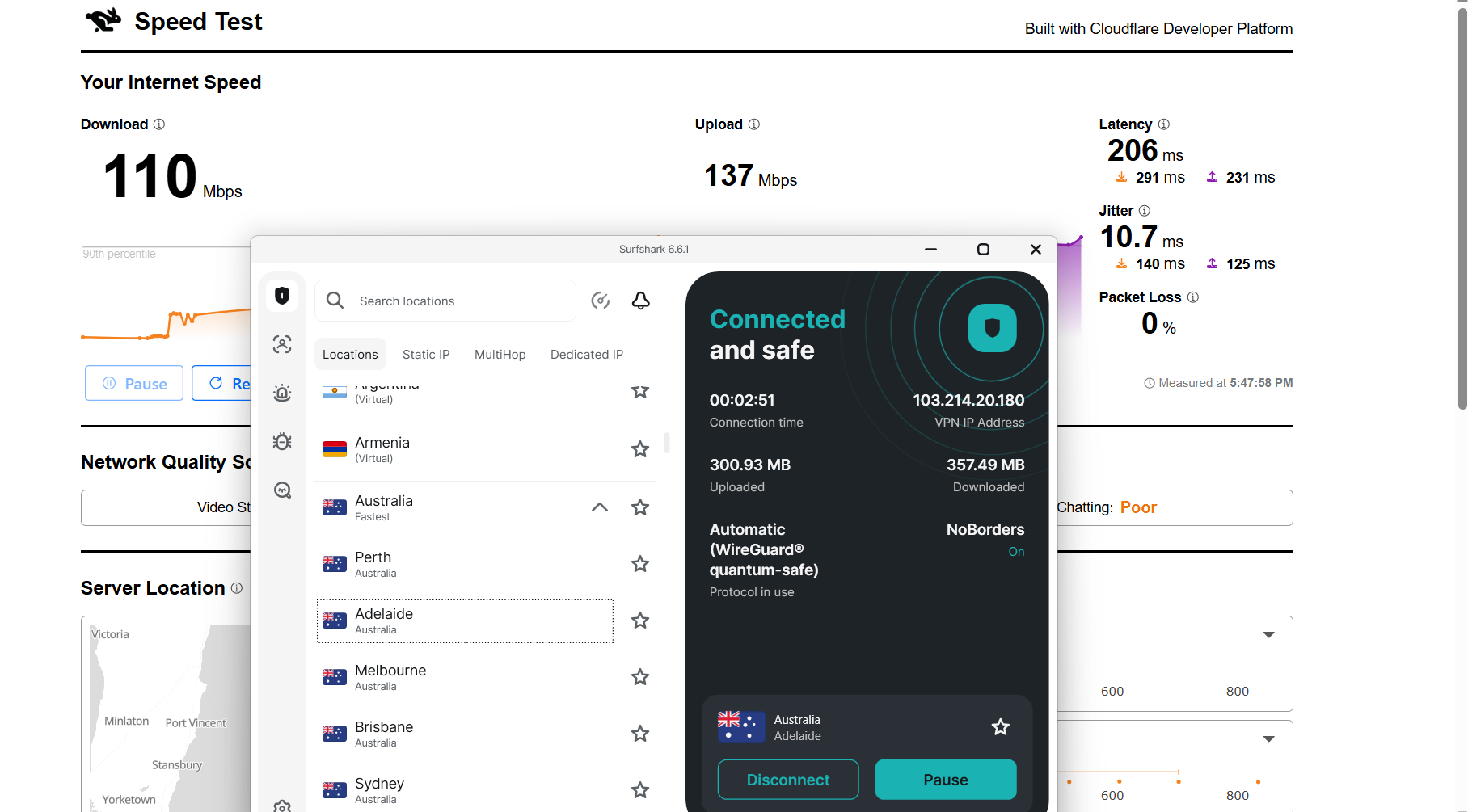
Task: Favorite the Adelaide server with its star
Action: coord(639,621)
